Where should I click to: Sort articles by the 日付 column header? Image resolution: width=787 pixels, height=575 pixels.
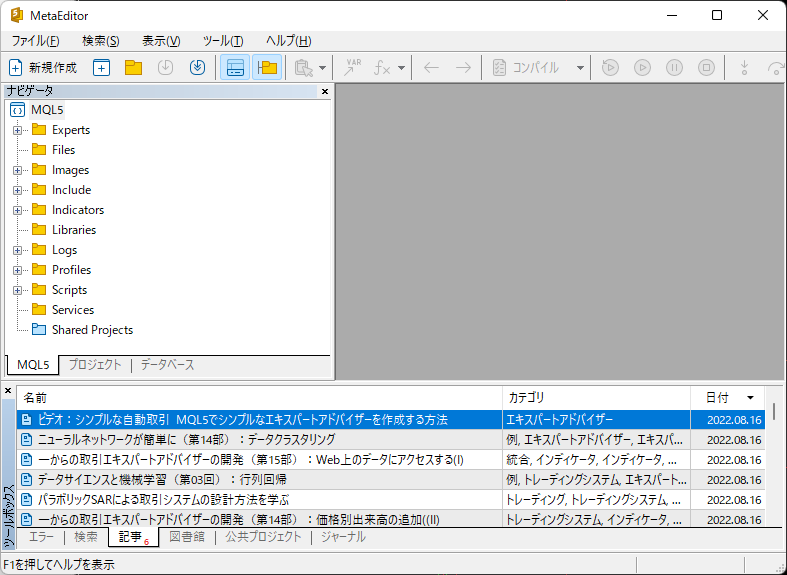tap(728, 398)
